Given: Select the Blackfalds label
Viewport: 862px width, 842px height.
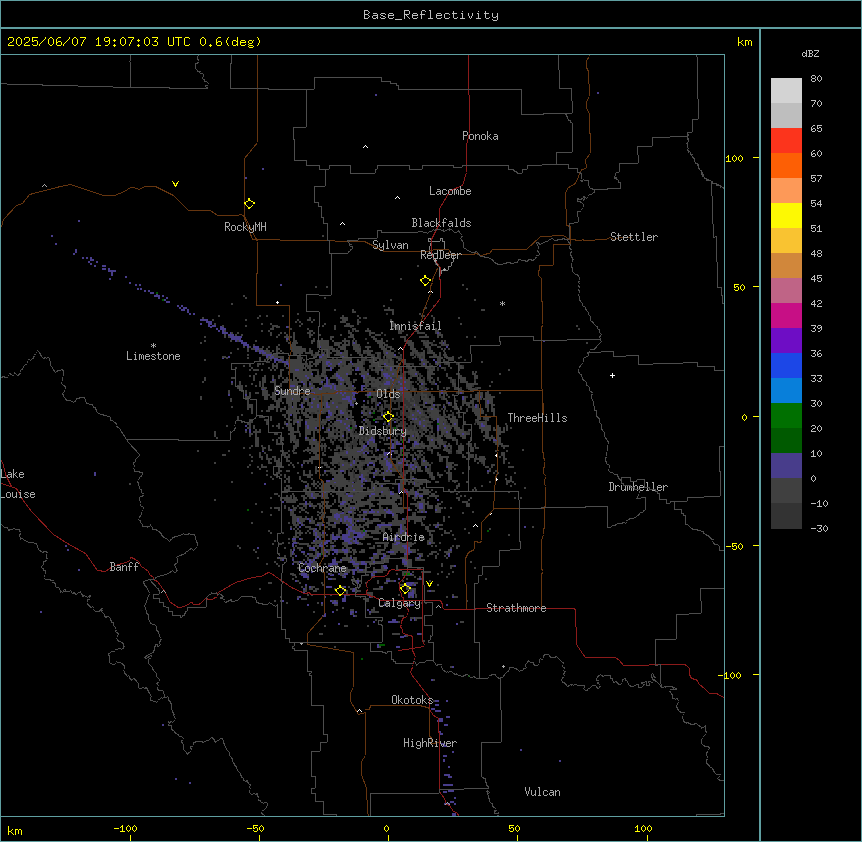Looking at the screenshot, I should [x=441, y=223].
